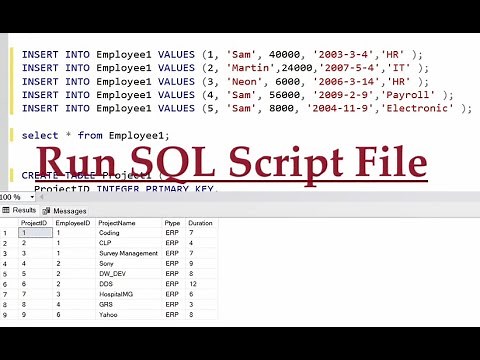Screen dimensions: 480x360
Task: Select the 'Coding' project name cell
Action: coord(128,233)
